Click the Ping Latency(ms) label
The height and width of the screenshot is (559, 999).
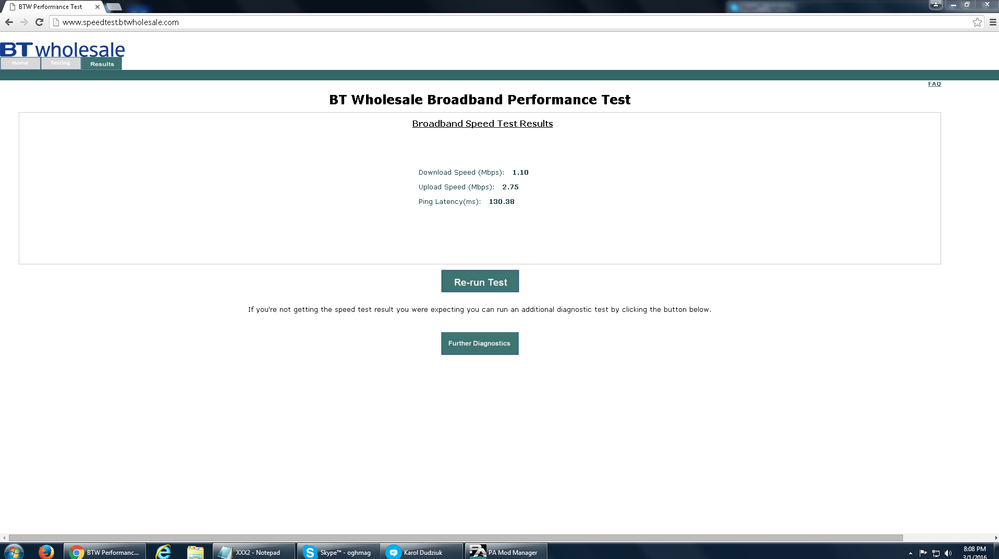point(449,202)
